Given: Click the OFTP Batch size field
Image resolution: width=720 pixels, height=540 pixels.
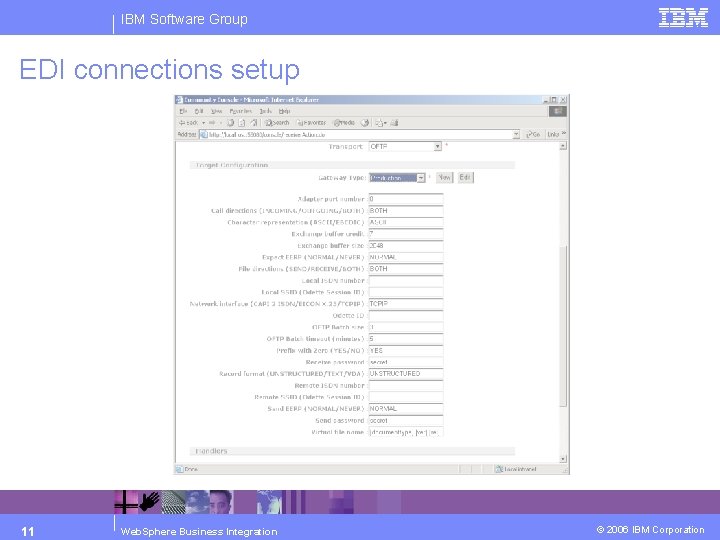Looking at the screenshot, I should pyautogui.click(x=406, y=327).
